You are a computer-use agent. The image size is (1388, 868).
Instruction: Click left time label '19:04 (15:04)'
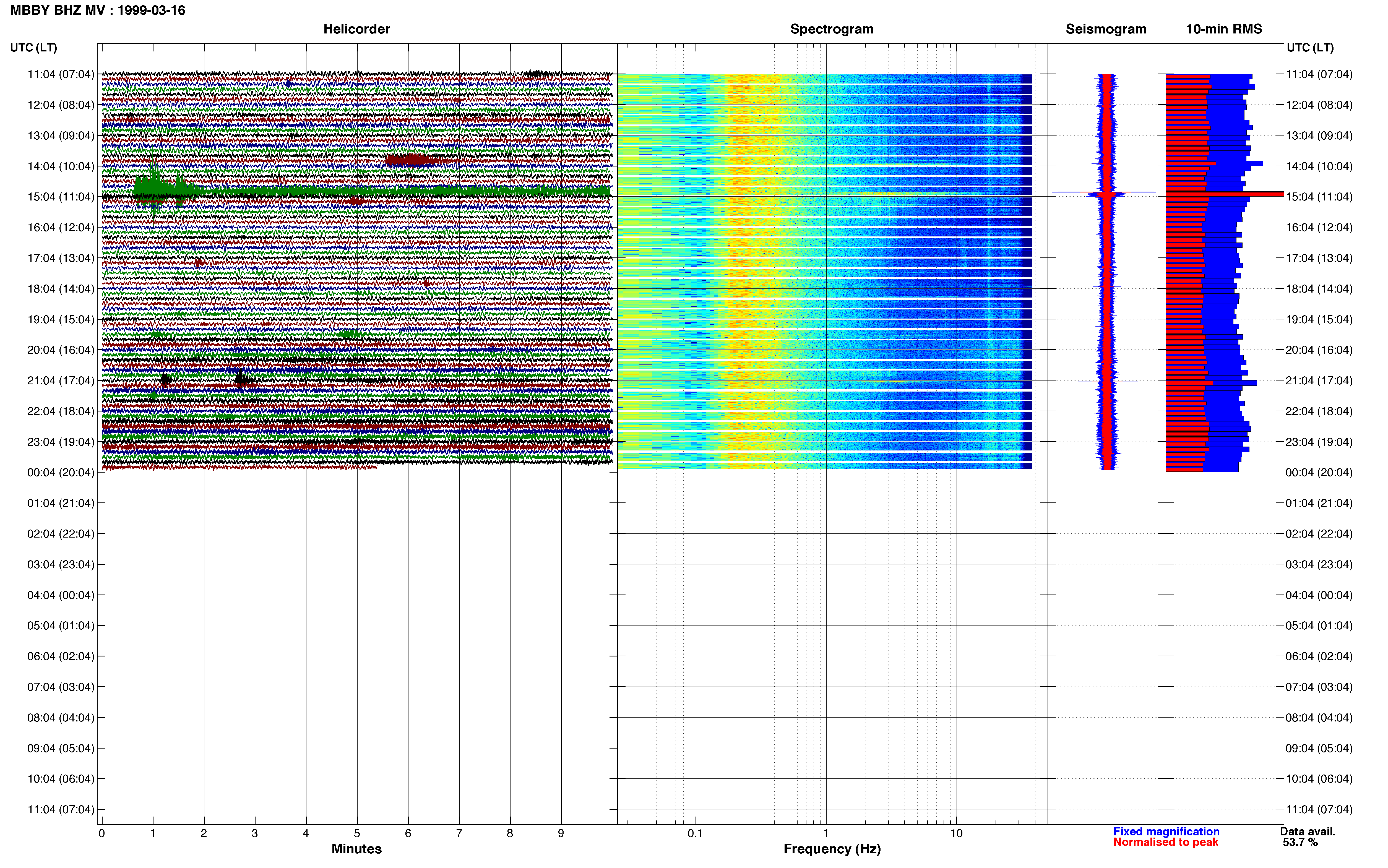tap(61, 319)
